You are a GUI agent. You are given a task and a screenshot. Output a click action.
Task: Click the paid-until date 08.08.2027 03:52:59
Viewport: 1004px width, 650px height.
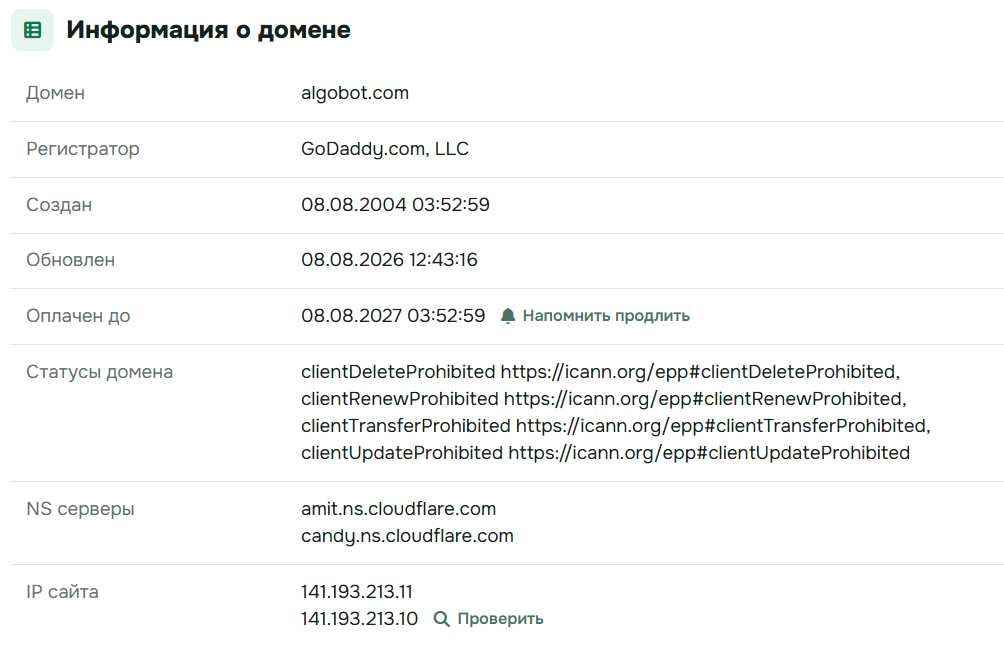click(x=393, y=316)
